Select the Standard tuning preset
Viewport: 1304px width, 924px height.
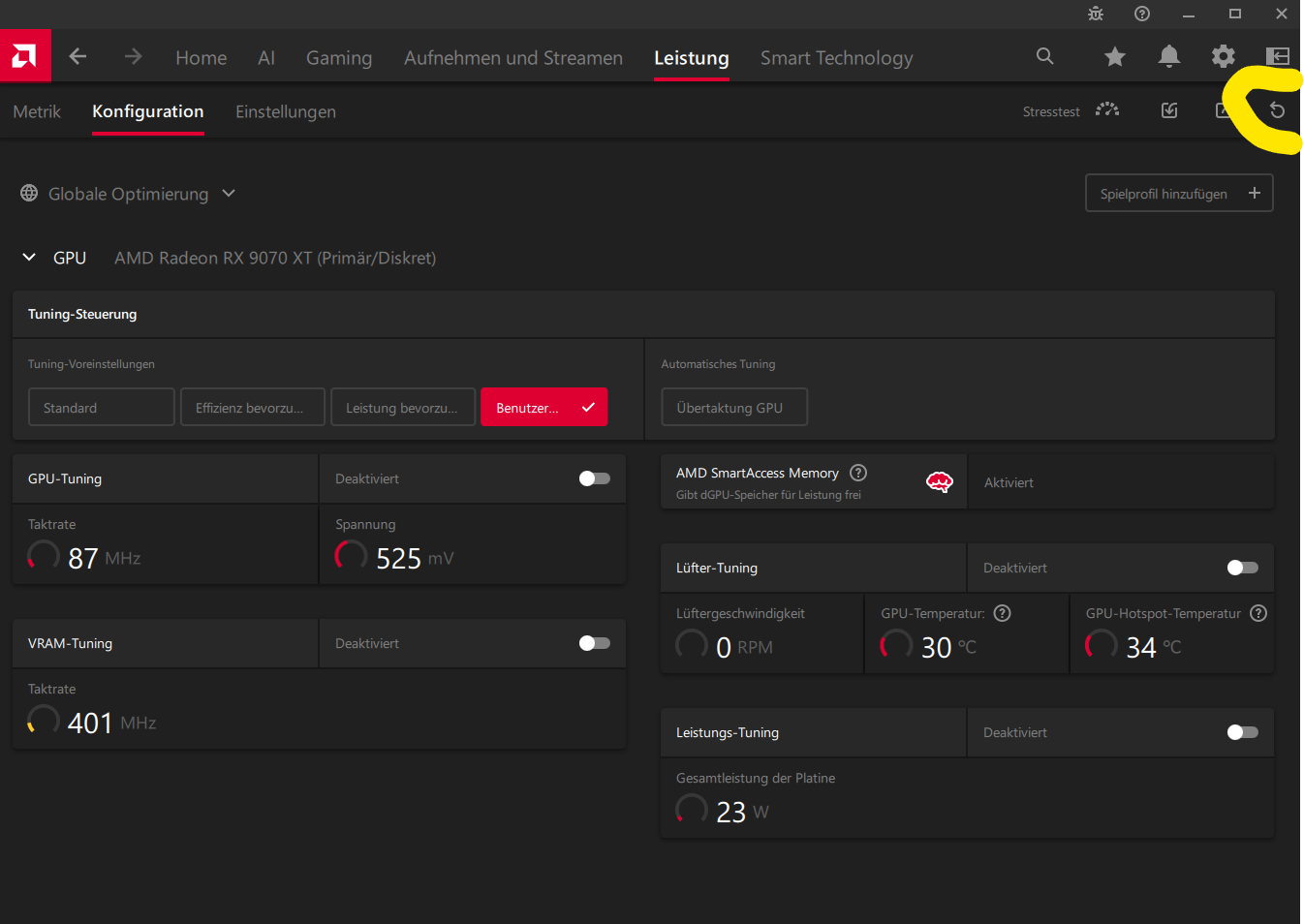(101, 408)
